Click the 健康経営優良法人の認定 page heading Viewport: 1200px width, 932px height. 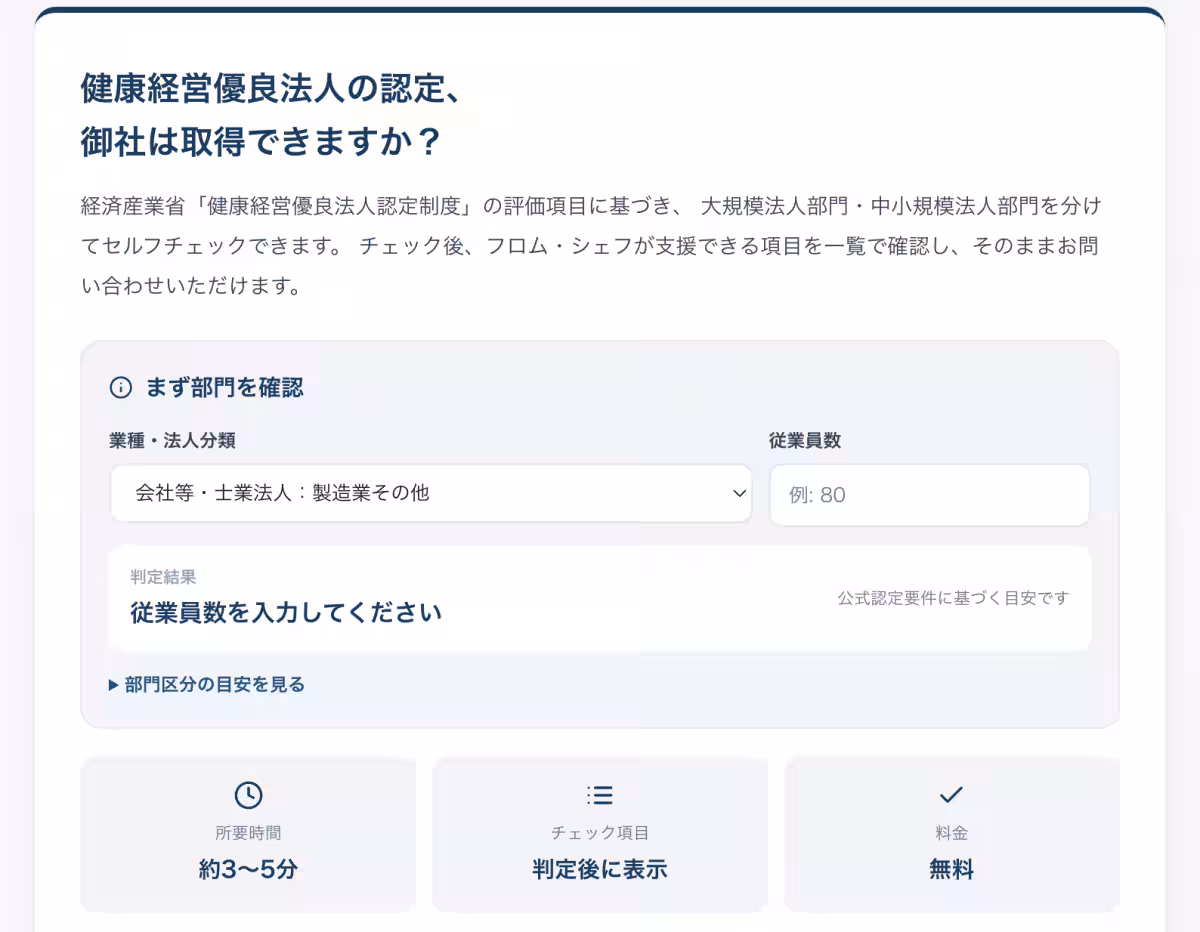click(x=270, y=115)
